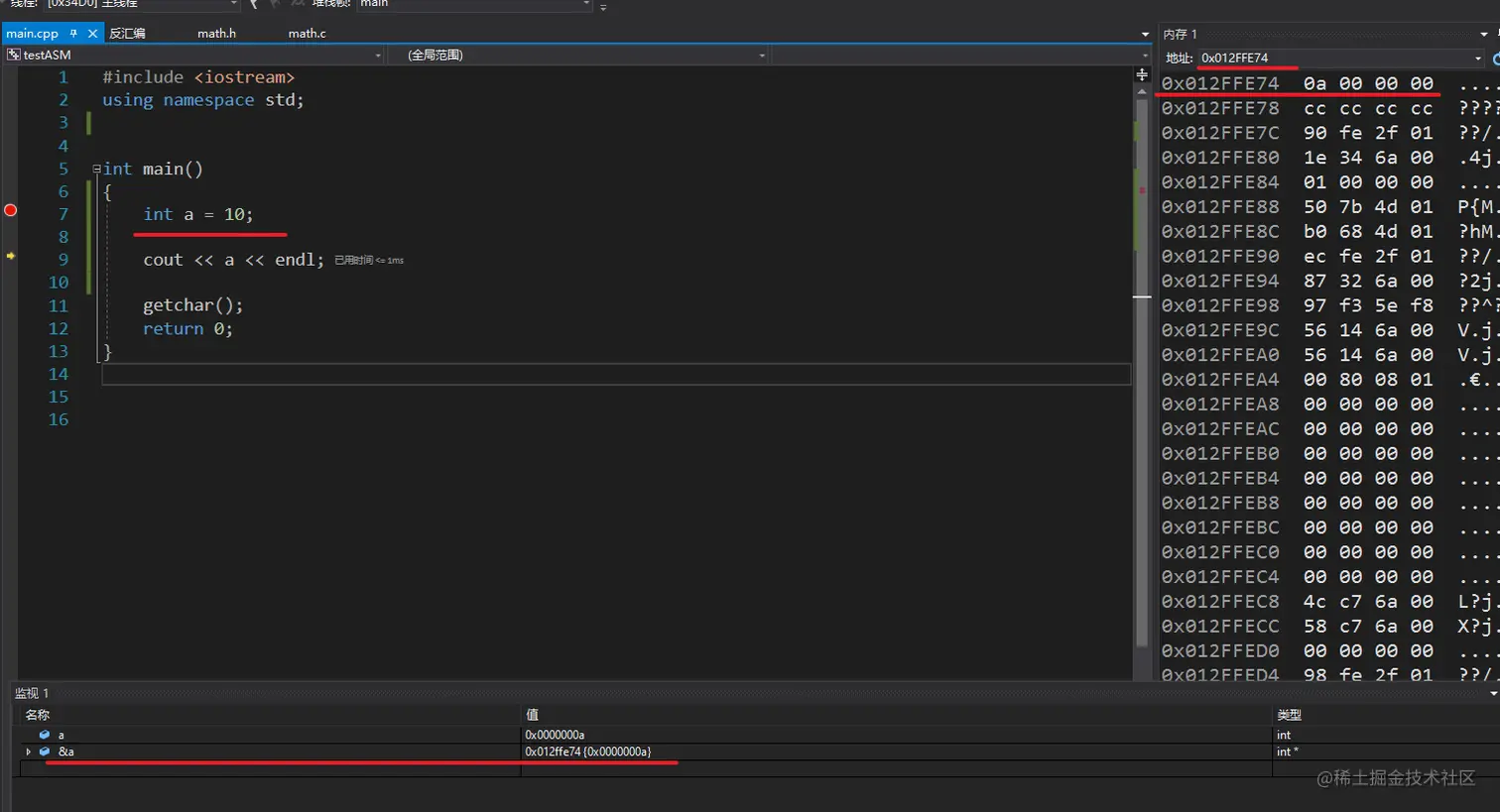Open the debug toolbar overflow options
The height and width of the screenshot is (812, 1500).
(603, 6)
